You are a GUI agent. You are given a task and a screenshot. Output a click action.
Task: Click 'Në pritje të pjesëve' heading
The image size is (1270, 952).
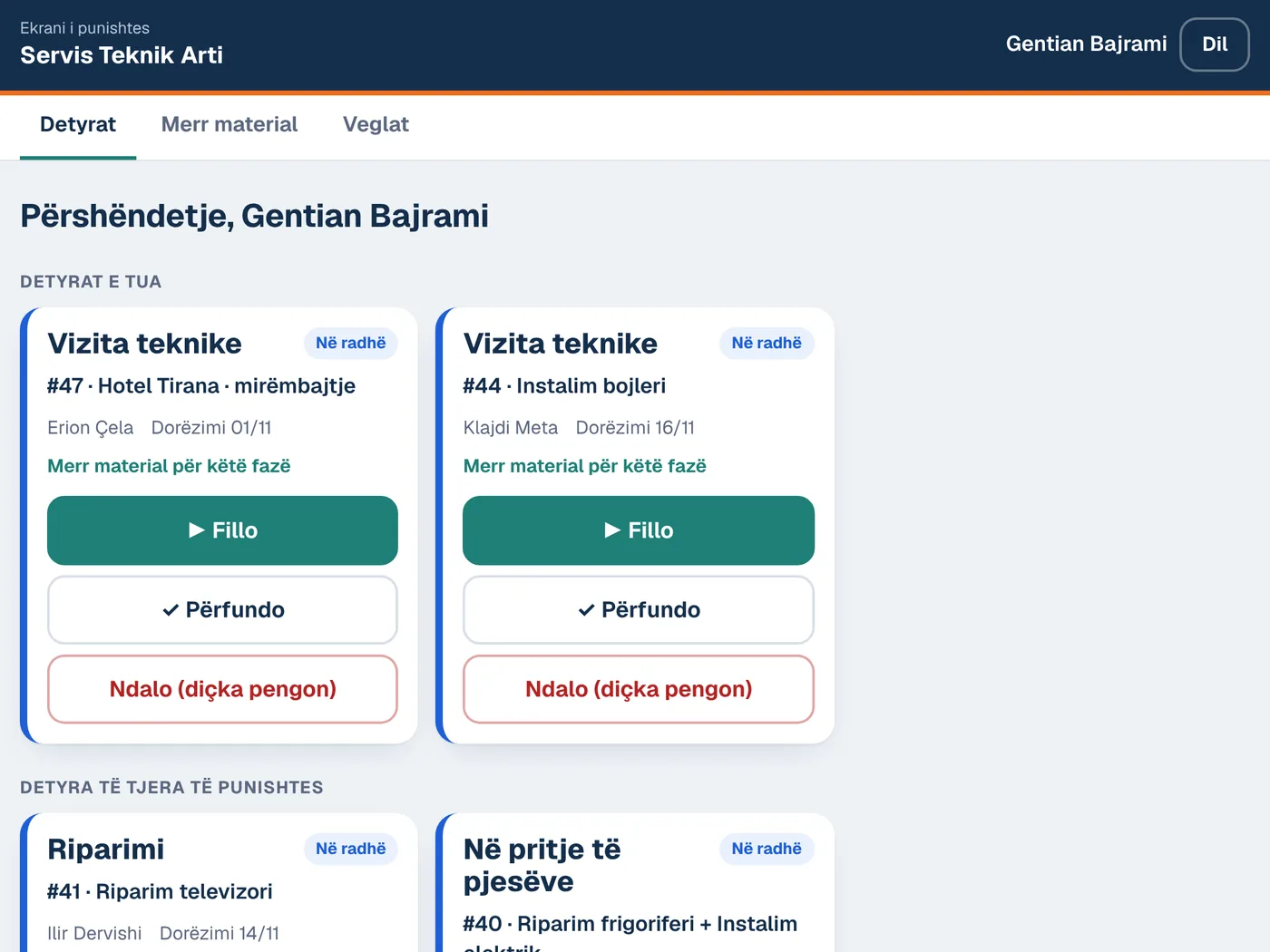tap(542, 865)
